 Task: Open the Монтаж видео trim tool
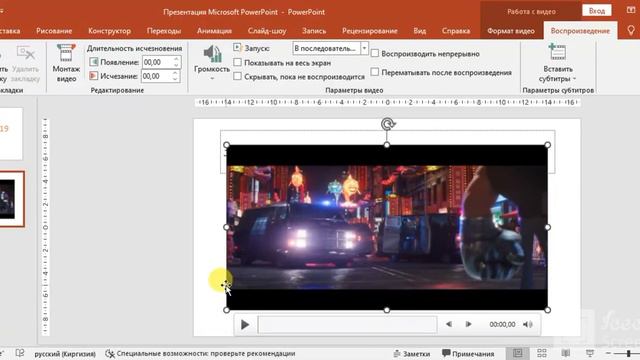[x=66, y=63]
